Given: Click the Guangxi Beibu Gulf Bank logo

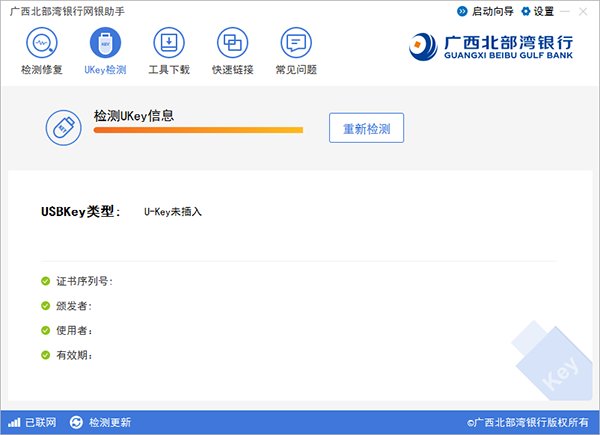Looking at the screenshot, I should click(x=491, y=47).
